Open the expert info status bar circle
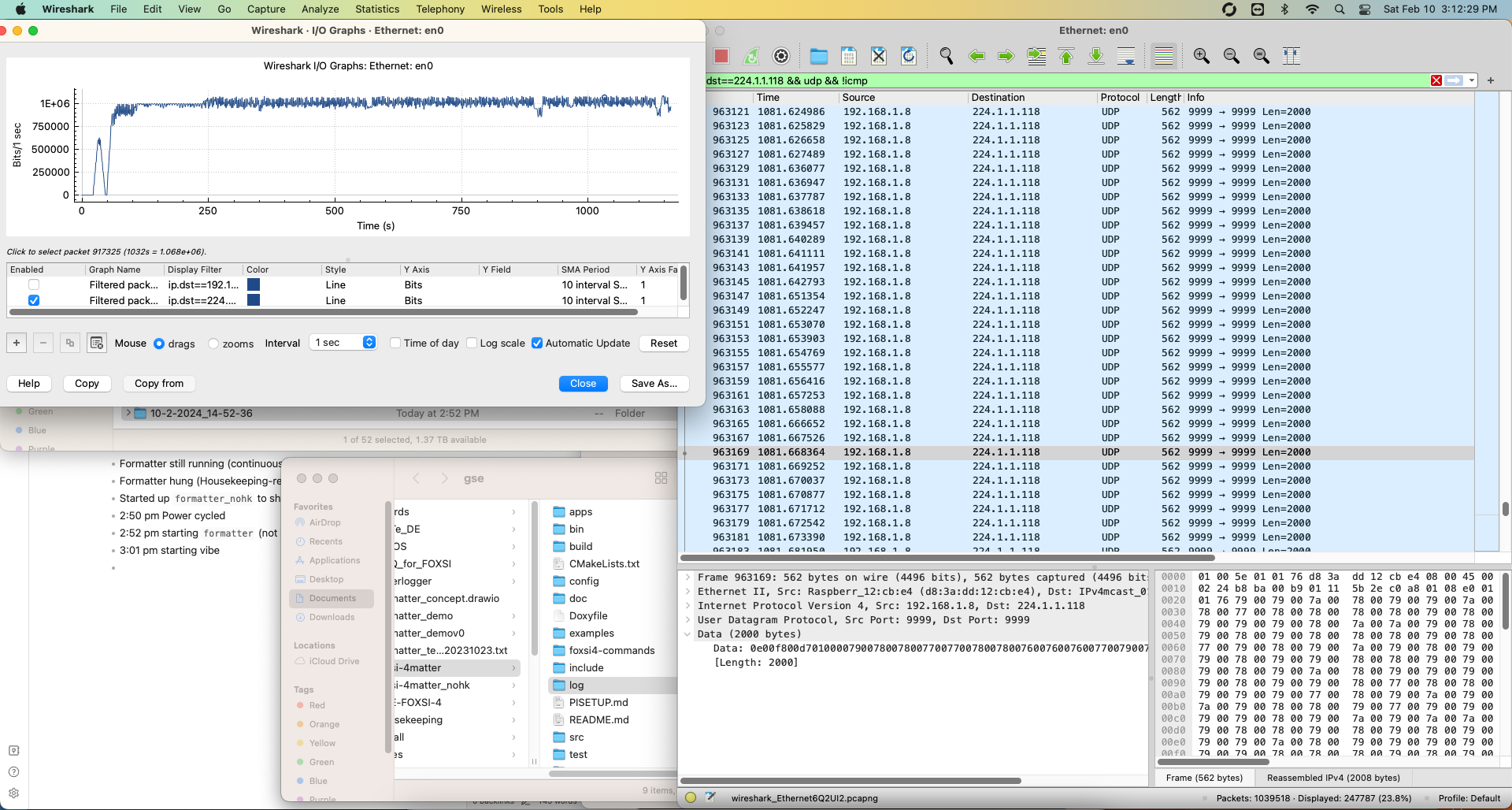The width and height of the screenshot is (1512, 810). [x=691, y=797]
